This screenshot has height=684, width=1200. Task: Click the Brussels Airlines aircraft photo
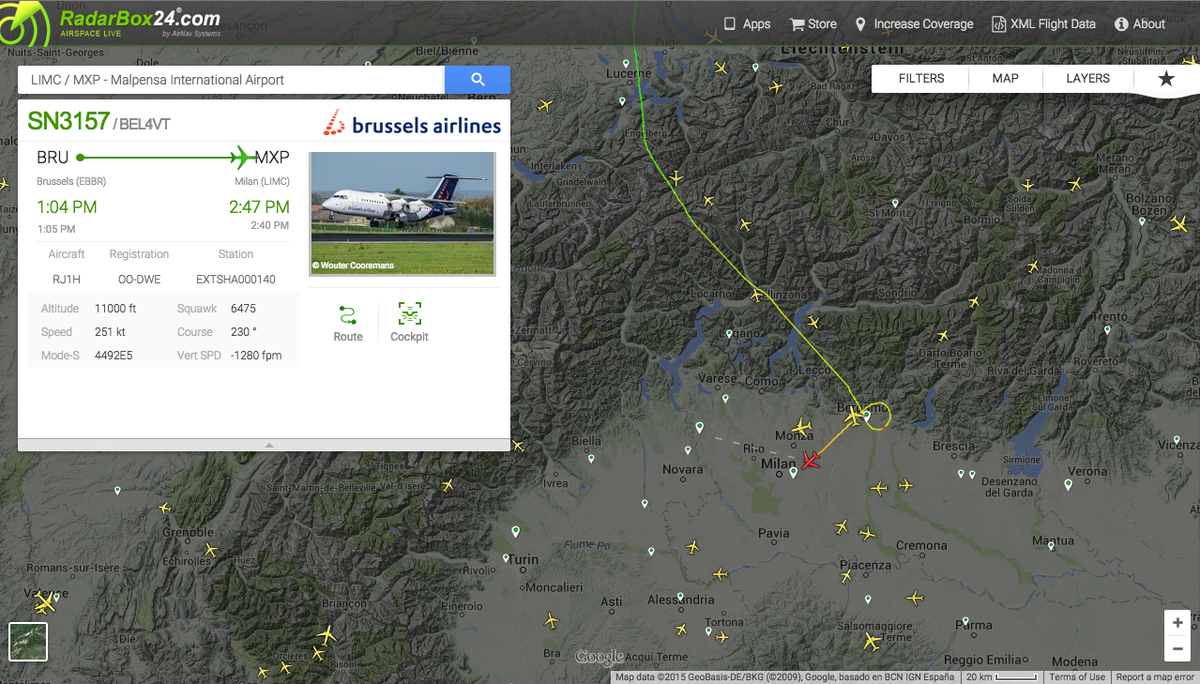pos(402,213)
